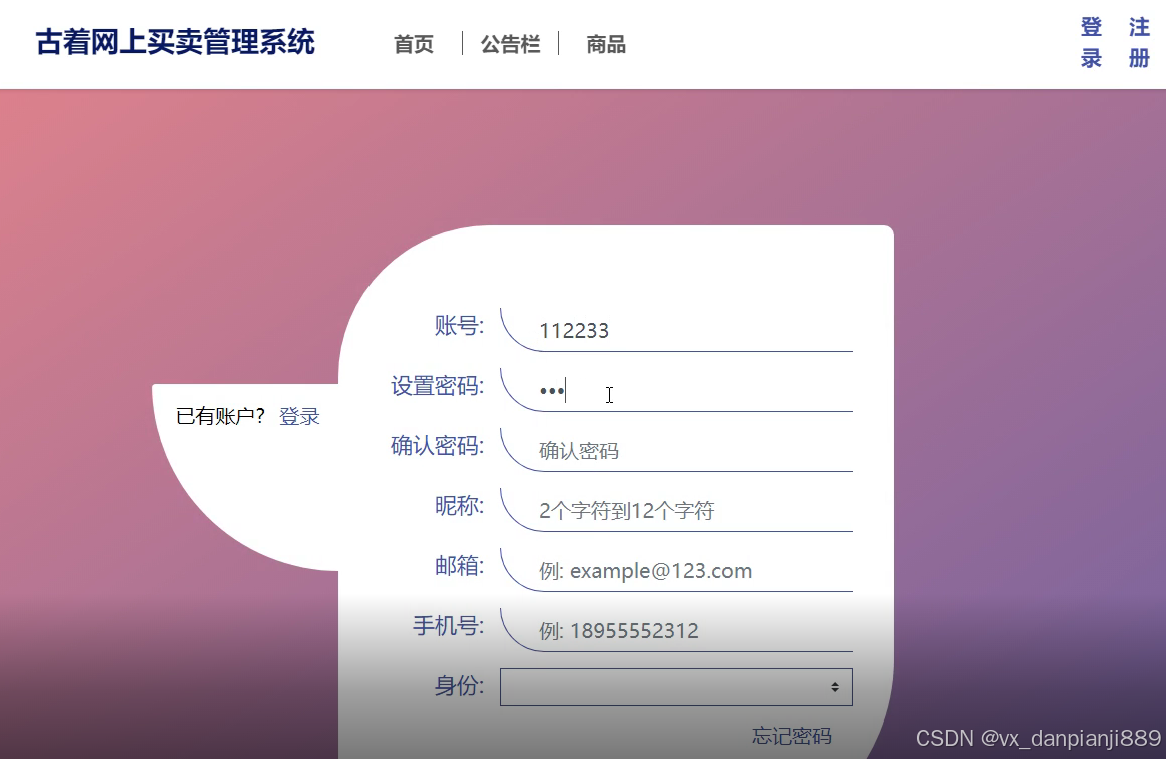Click the 手机号: label

449,626
